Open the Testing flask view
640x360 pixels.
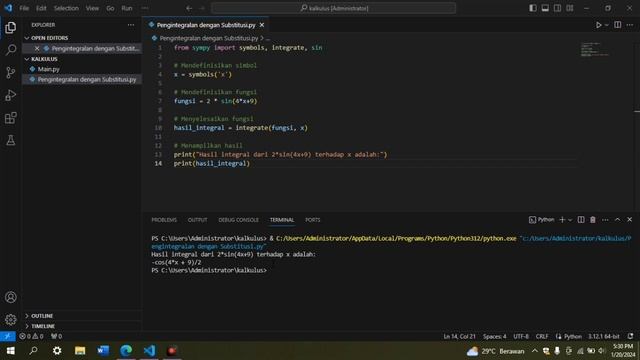tap(11, 140)
